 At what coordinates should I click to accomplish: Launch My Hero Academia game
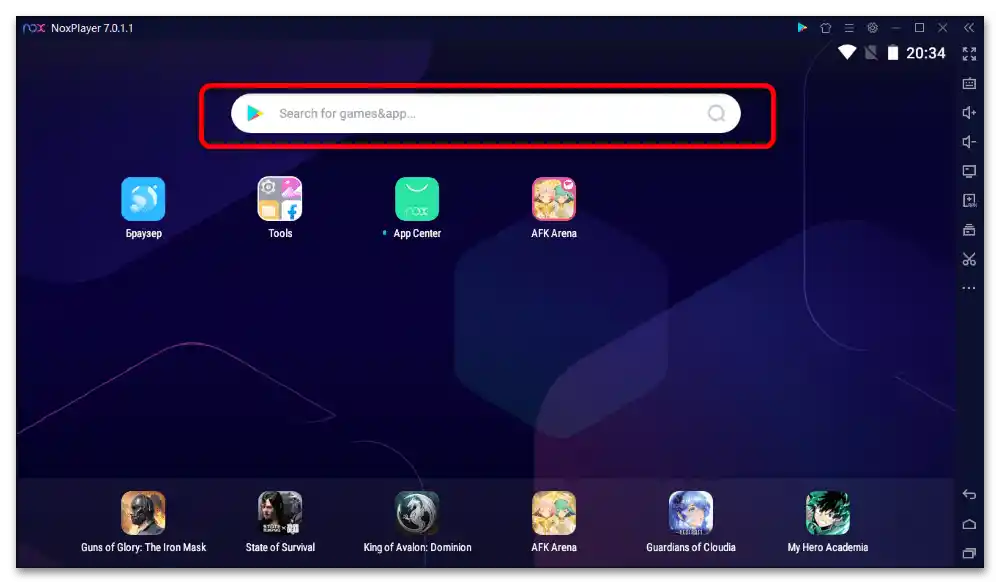coord(828,513)
